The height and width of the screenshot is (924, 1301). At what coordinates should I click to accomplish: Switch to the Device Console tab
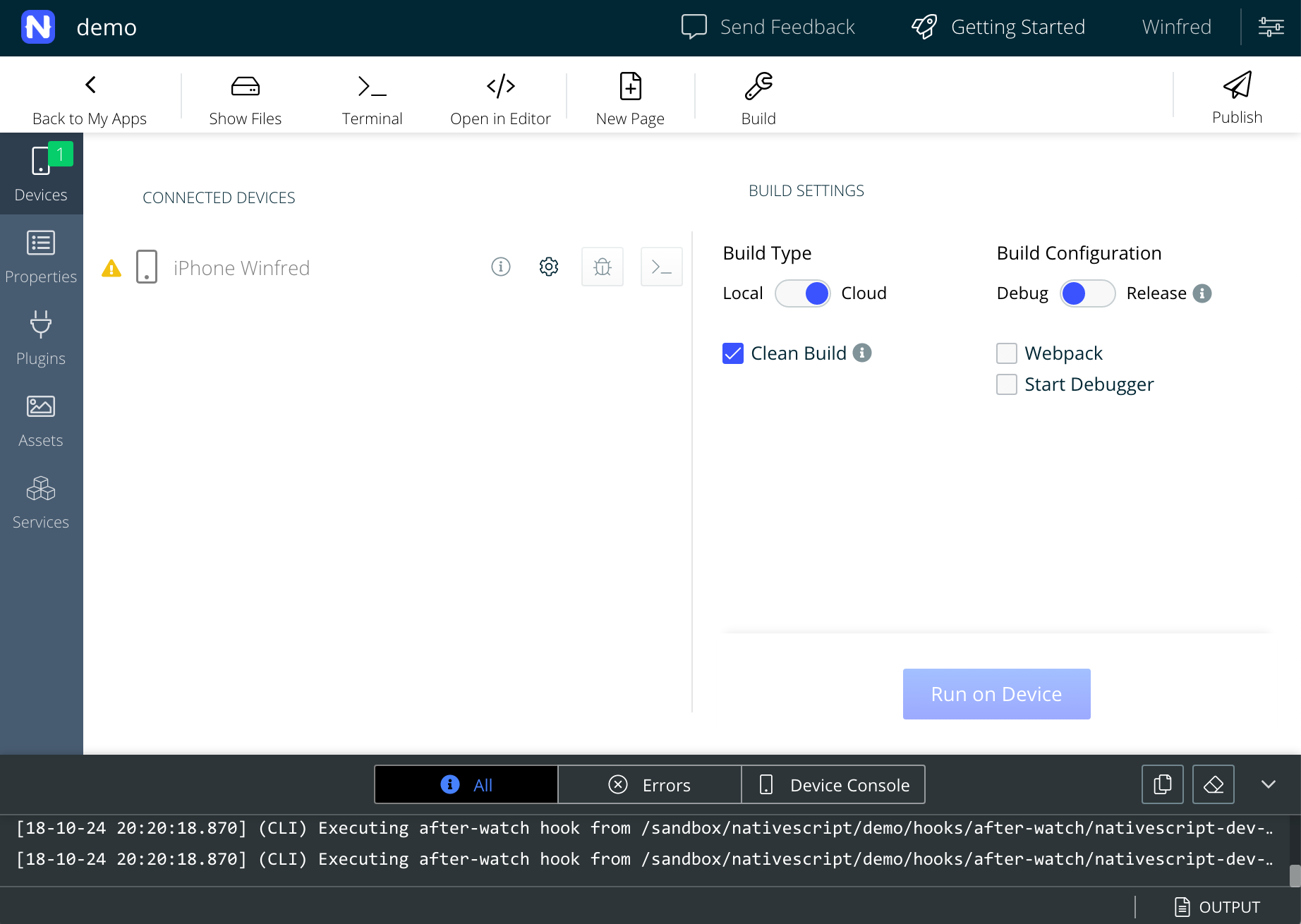[x=833, y=785]
